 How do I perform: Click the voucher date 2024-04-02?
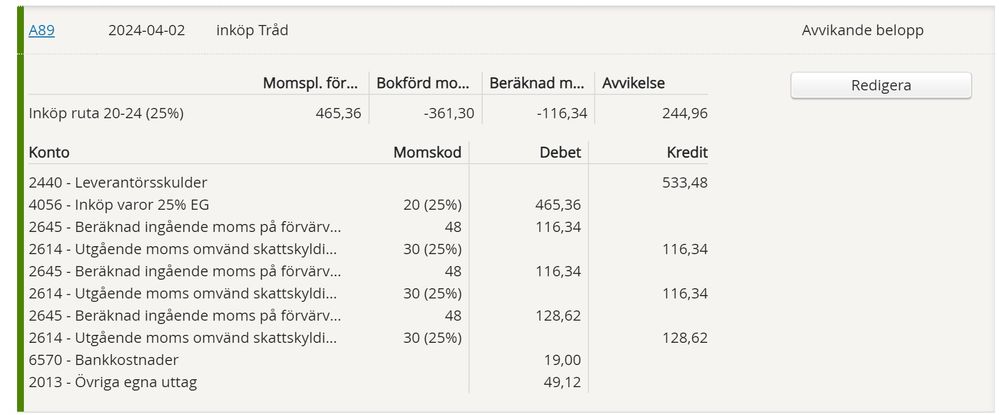click(x=146, y=30)
